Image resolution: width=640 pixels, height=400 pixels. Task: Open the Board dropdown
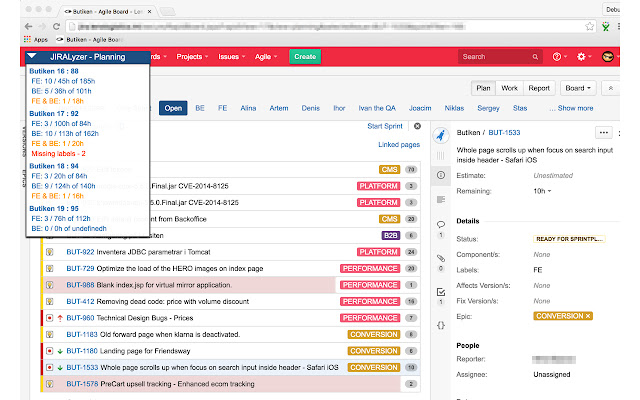(578, 88)
